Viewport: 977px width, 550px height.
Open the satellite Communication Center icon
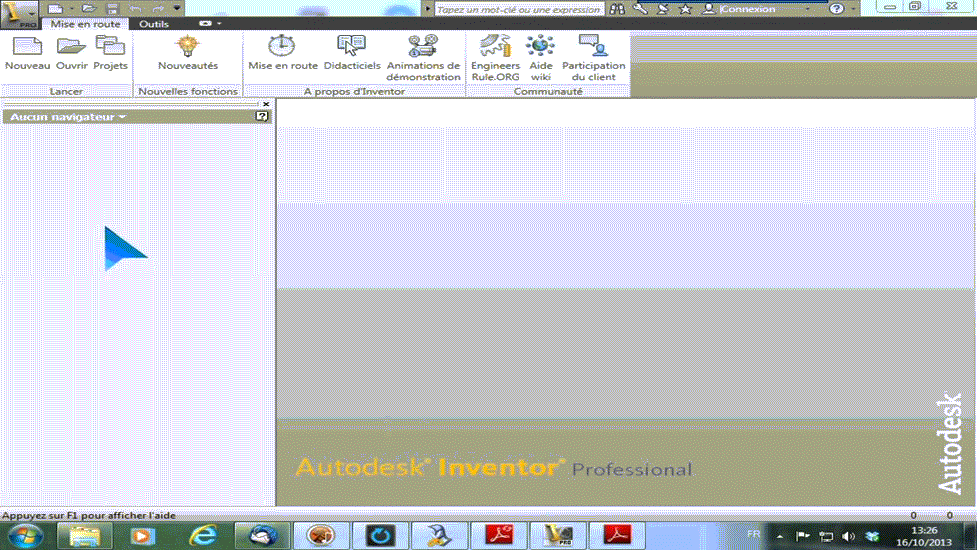(663, 9)
